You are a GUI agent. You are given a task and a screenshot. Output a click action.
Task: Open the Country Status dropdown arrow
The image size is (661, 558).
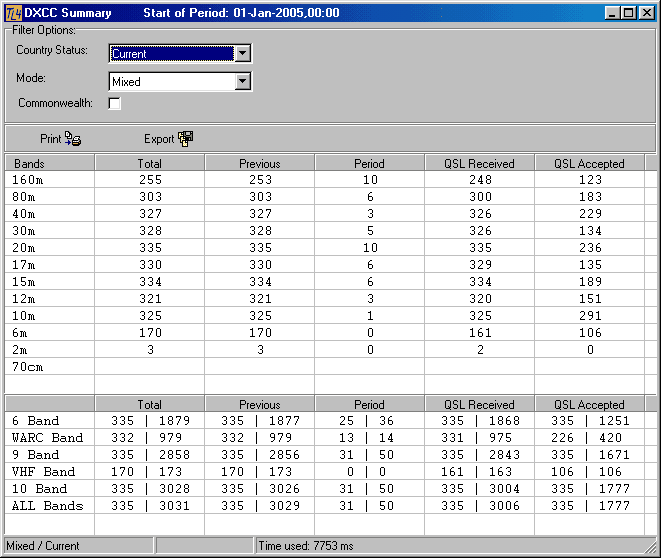pyautogui.click(x=242, y=54)
